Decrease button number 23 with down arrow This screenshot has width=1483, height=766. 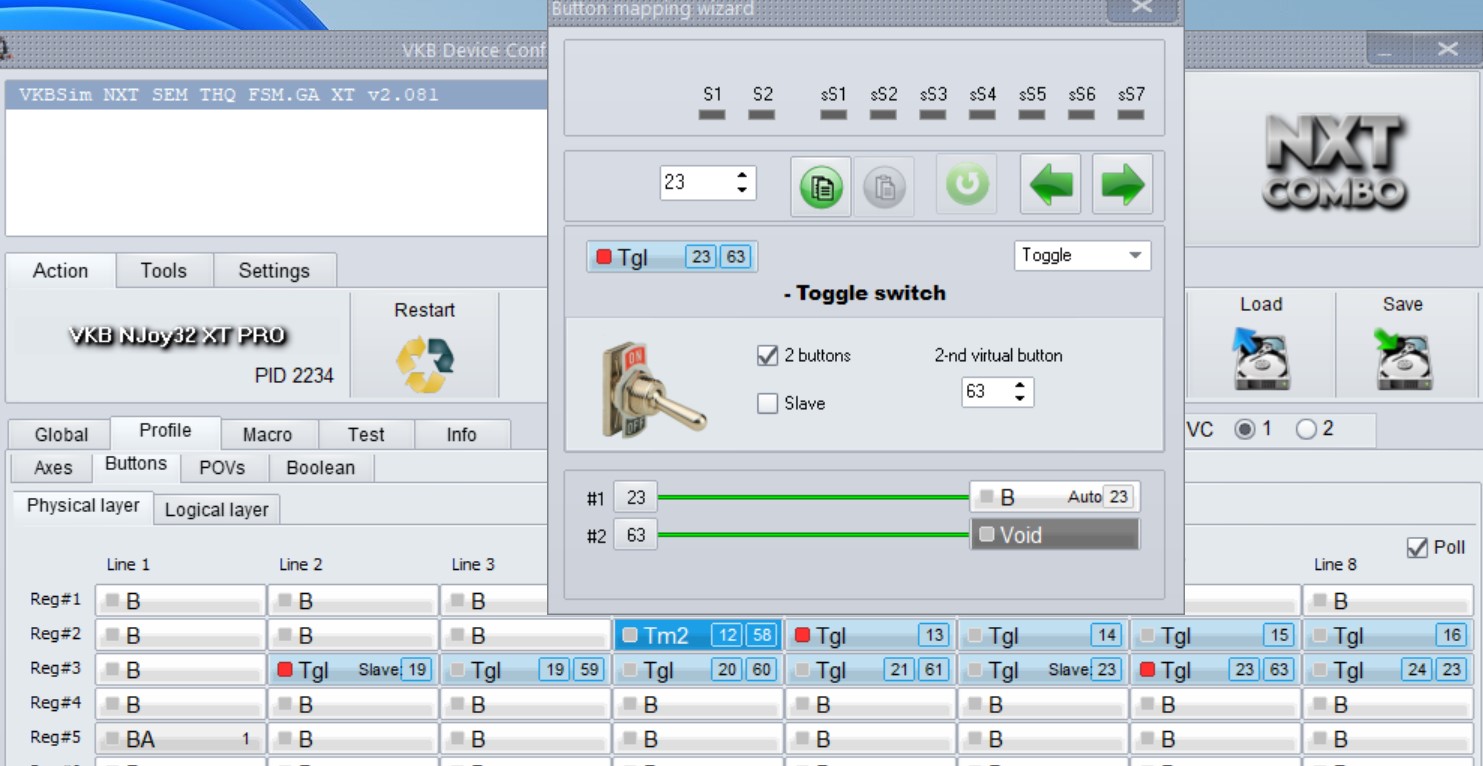click(742, 189)
